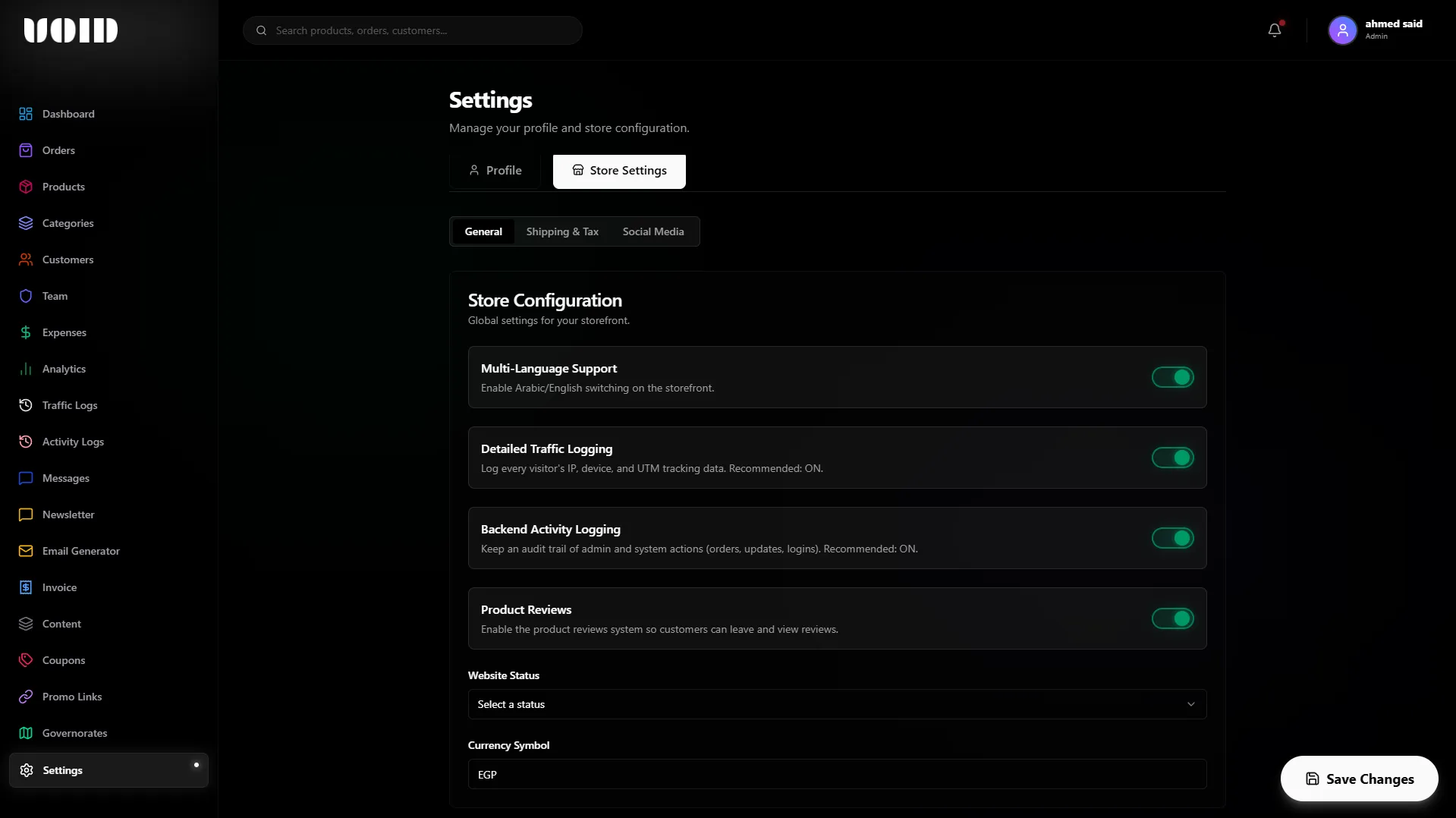Click the Promo Links chain icon

[26, 697]
